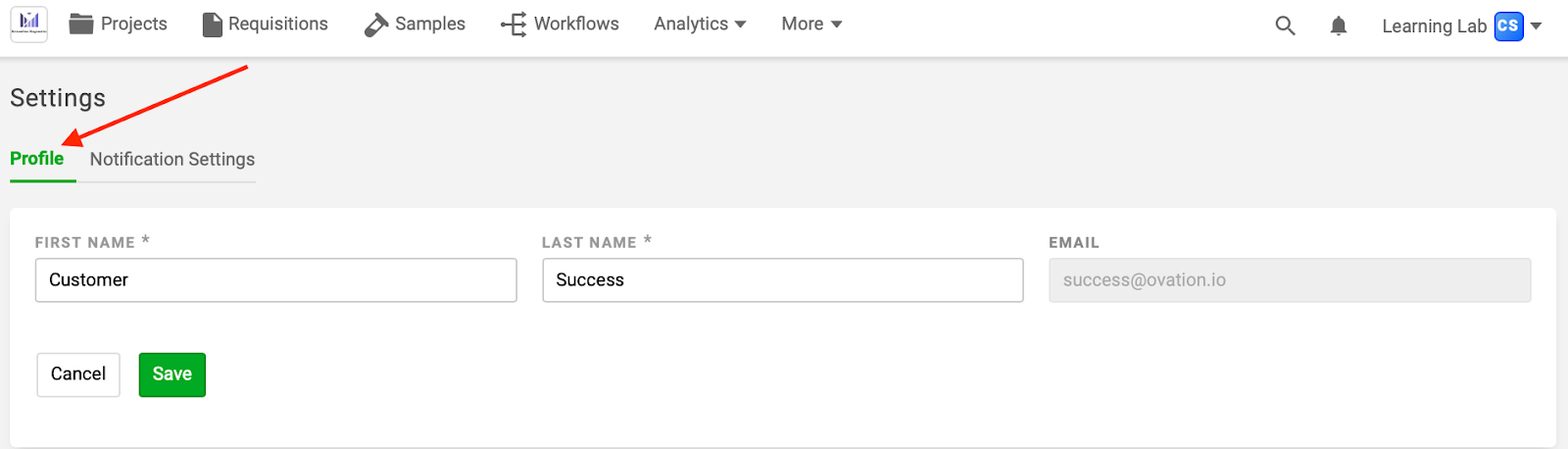Image resolution: width=1568 pixels, height=449 pixels.
Task: Open Workflows via flow diagram icon
Action: pyautogui.click(x=514, y=25)
